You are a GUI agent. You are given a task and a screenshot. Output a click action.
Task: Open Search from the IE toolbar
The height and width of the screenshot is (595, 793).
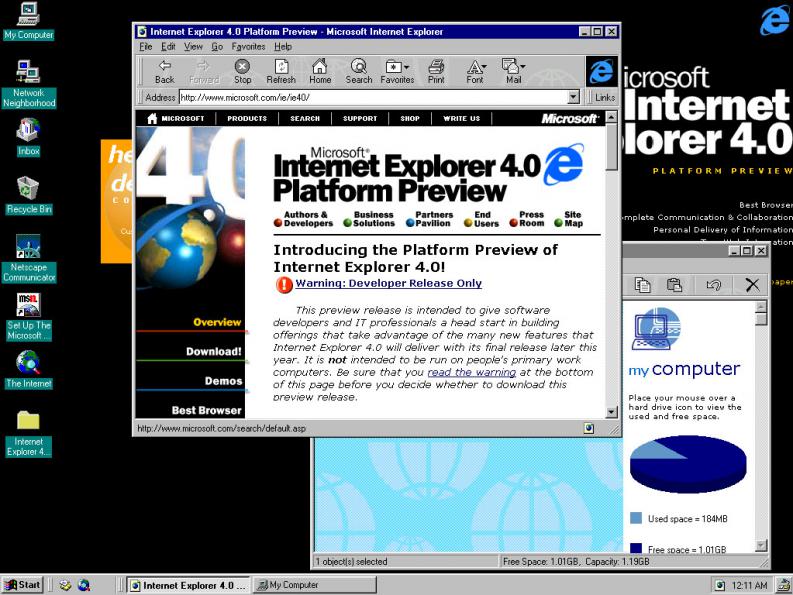[359, 71]
